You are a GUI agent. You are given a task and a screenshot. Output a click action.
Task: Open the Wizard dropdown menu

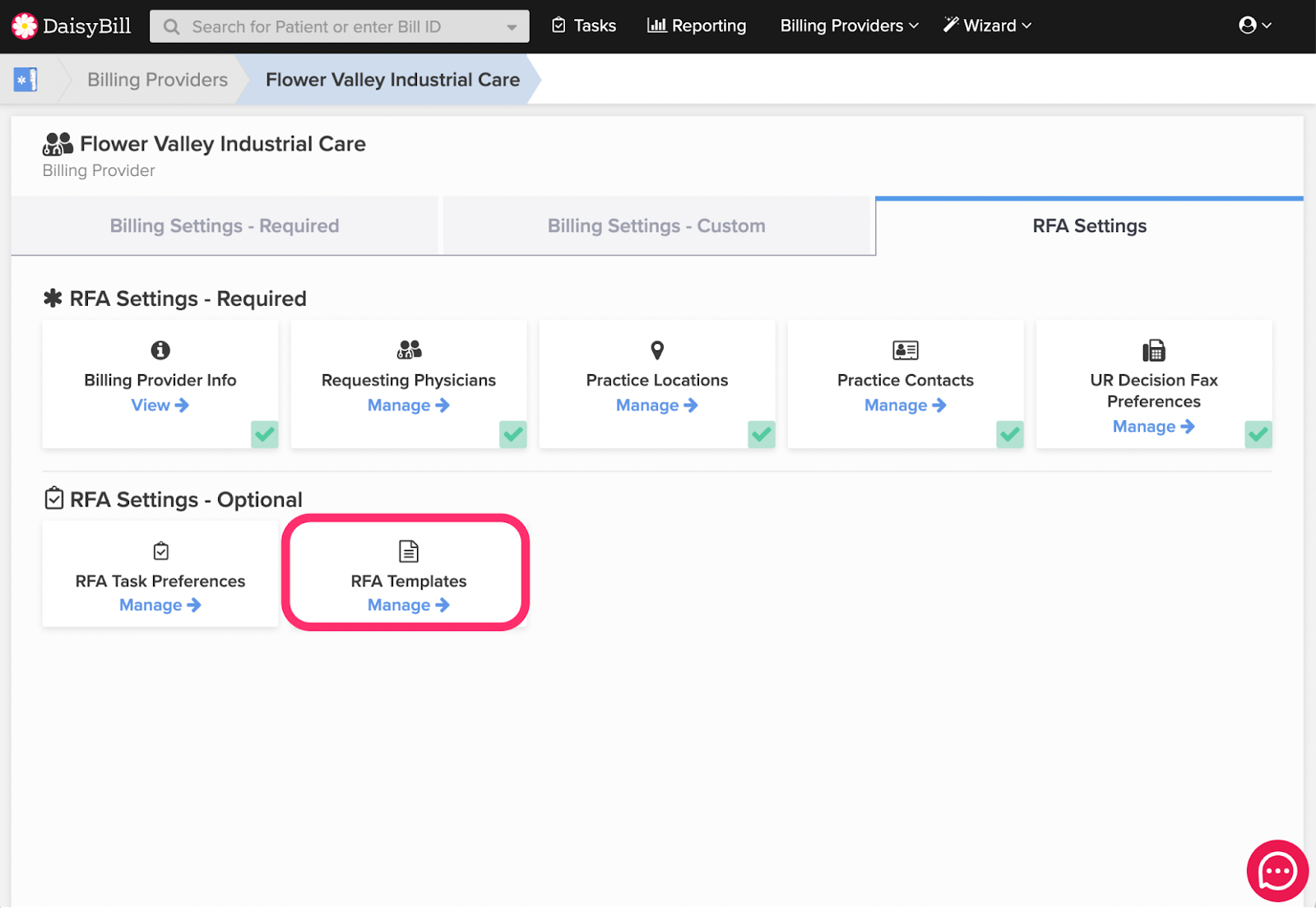pyautogui.click(x=987, y=26)
